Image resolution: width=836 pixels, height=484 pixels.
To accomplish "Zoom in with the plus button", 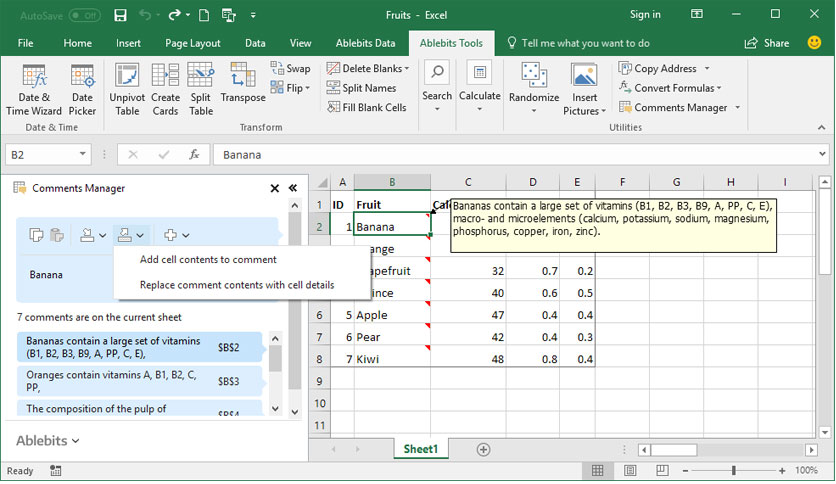I will click(782, 471).
